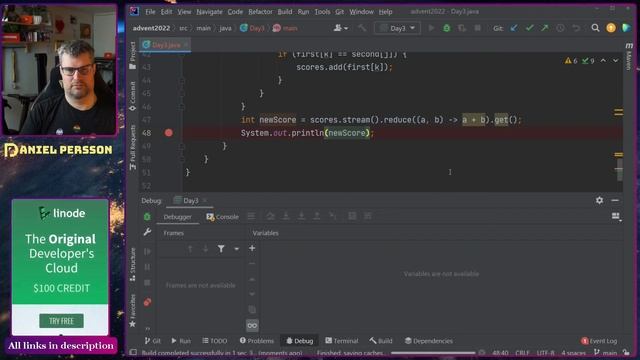Modify run configuration wrench icon

[x=147, y=232]
